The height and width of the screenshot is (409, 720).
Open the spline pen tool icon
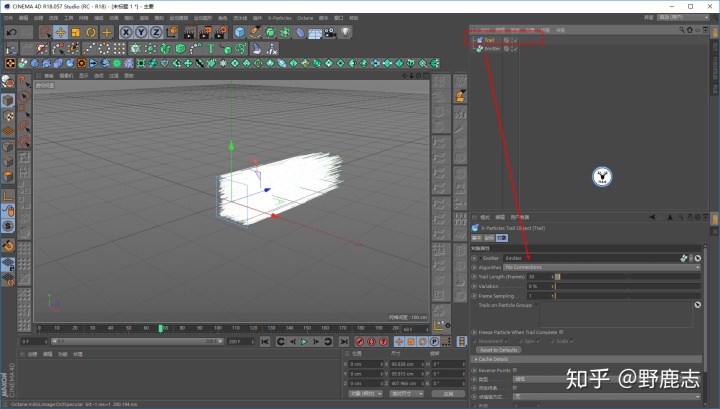pos(255,32)
